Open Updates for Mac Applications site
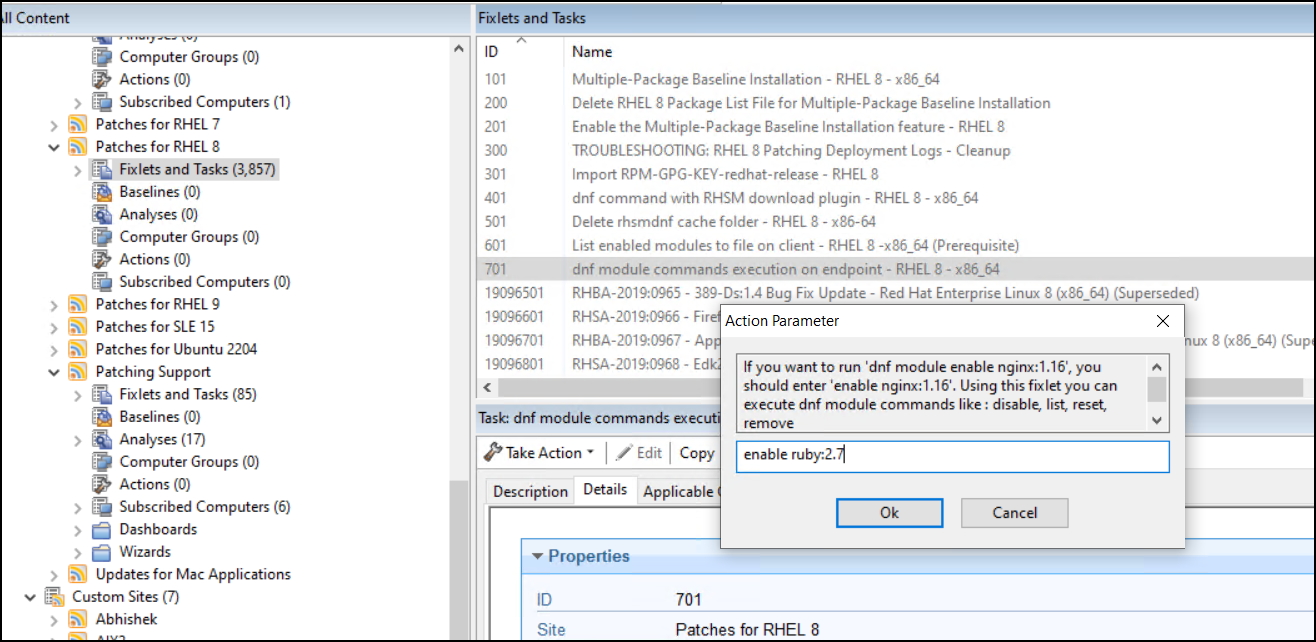 tap(192, 574)
